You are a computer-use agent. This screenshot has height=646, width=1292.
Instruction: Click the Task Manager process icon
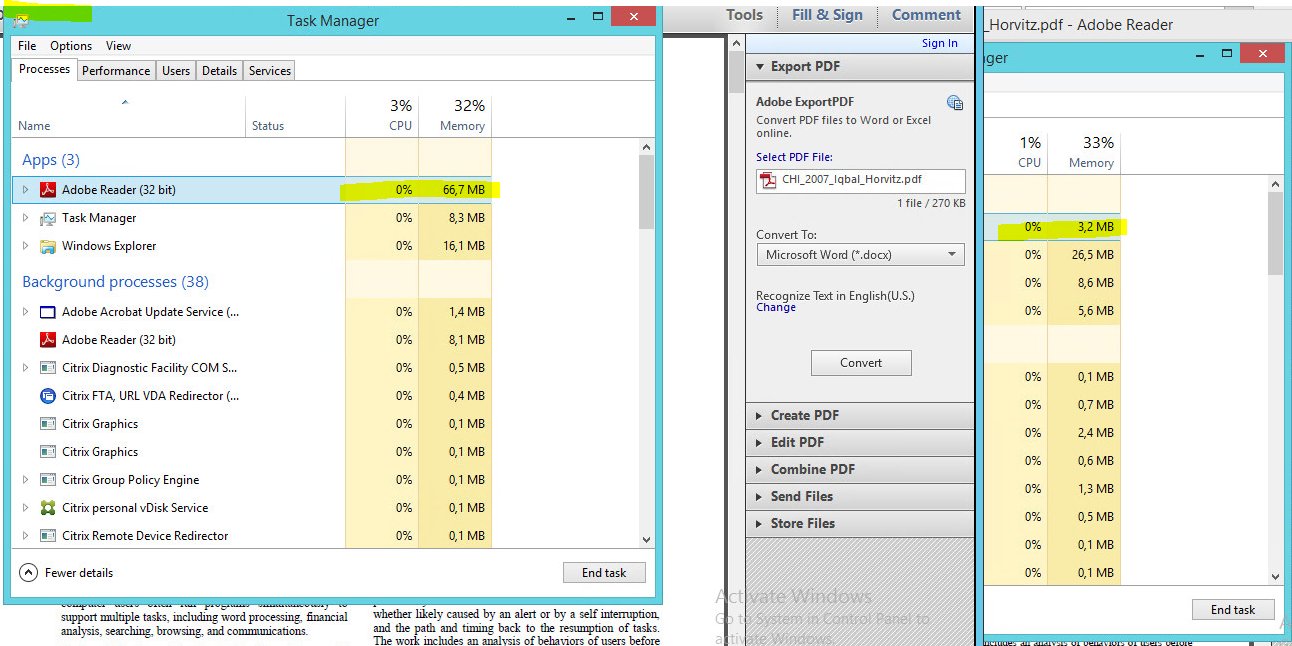click(47, 218)
